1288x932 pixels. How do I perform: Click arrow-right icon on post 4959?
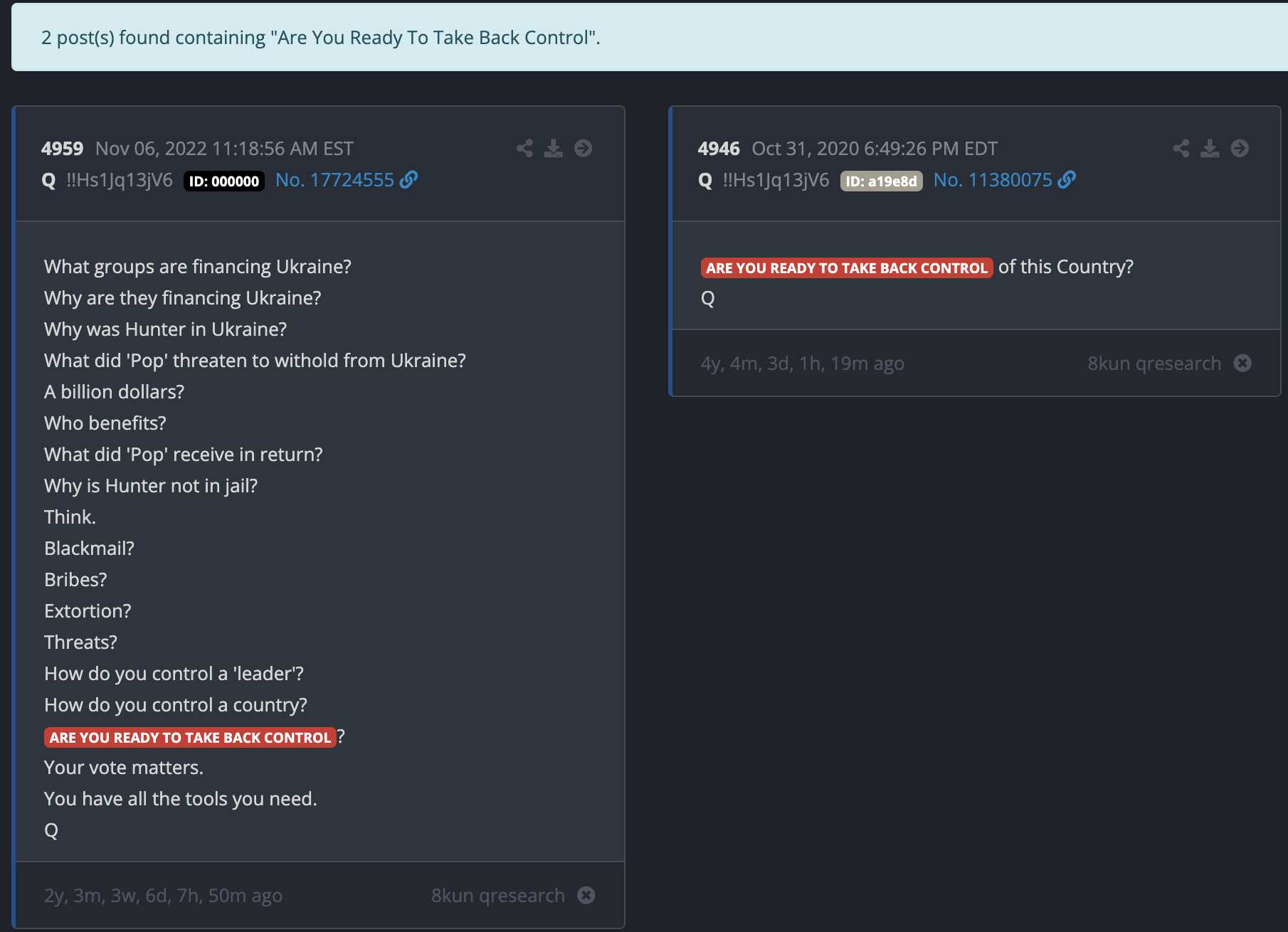pyautogui.click(x=583, y=148)
